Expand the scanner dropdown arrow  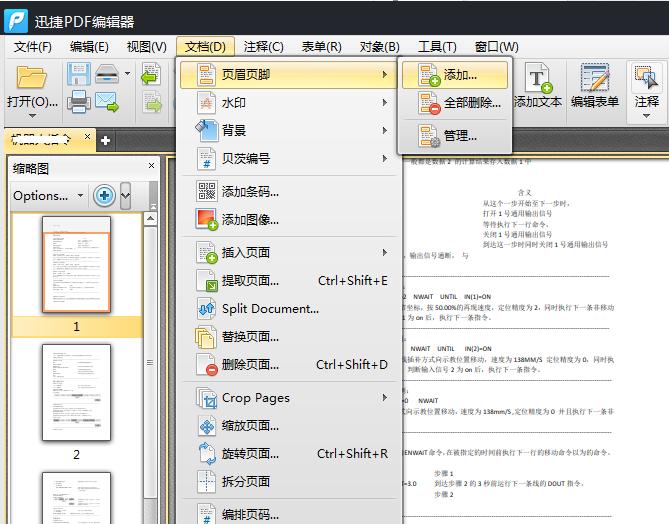pyautogui.click(x=127, y=73)
